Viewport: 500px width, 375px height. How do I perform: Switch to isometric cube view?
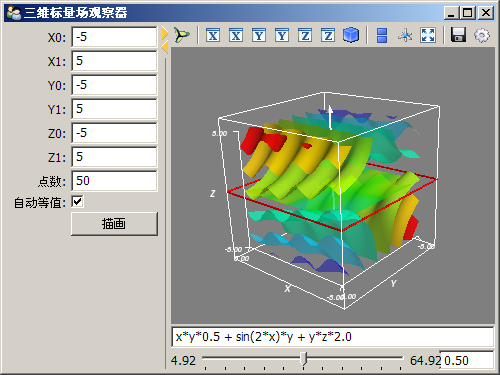[x=351, y=35]
